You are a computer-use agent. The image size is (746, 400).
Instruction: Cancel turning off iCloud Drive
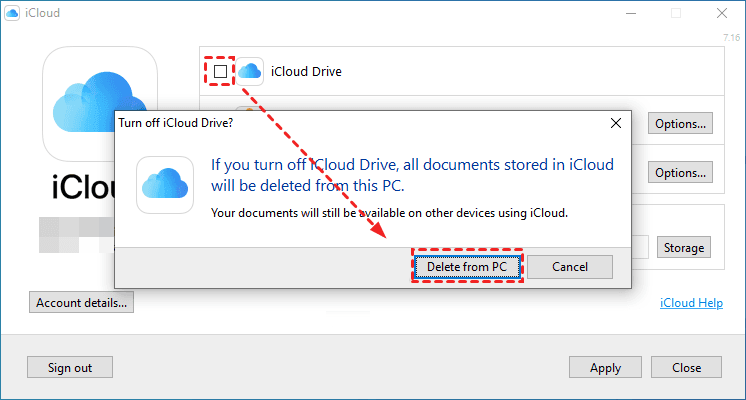(x=569, y=267)
